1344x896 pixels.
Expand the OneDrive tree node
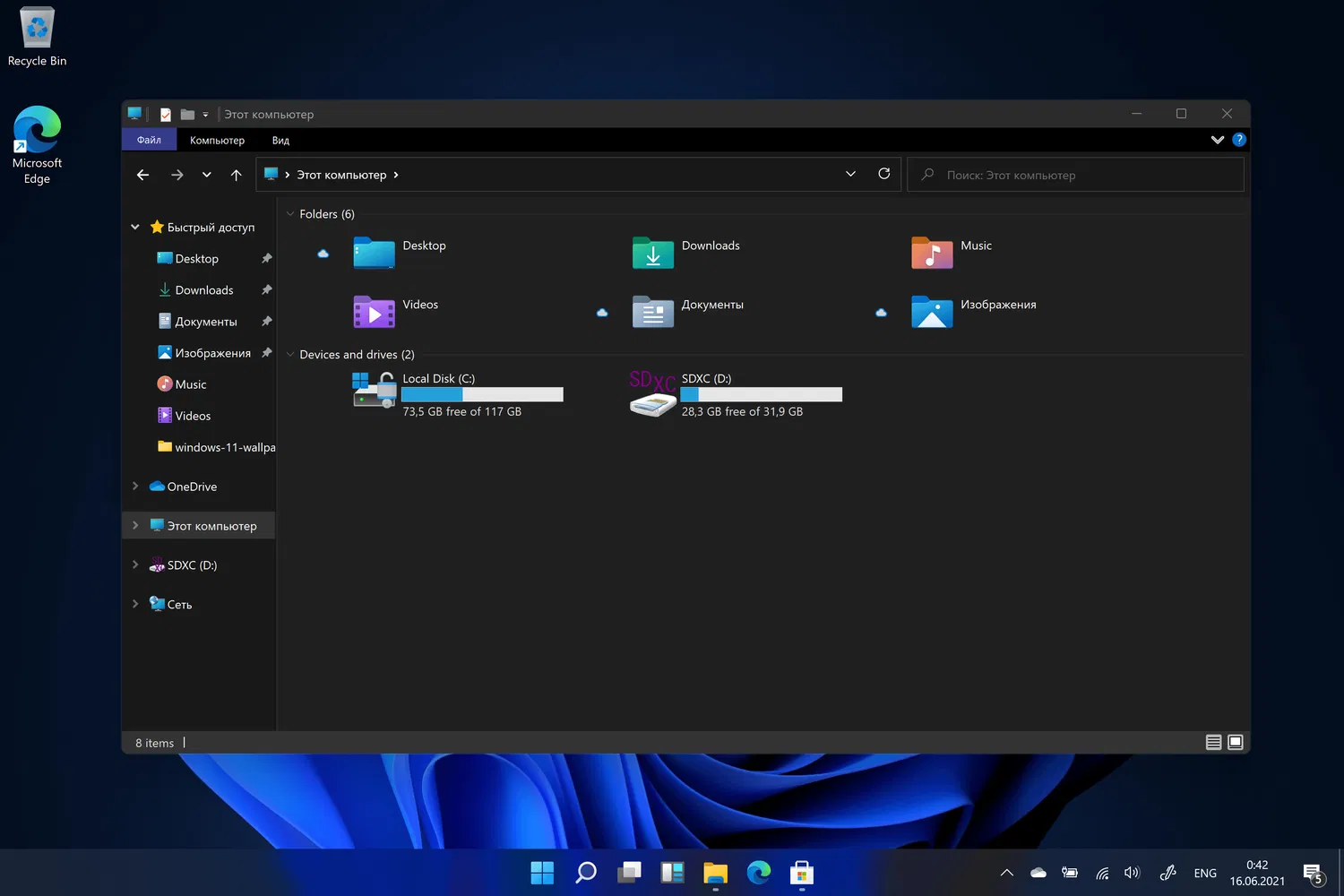(x=135, y=487)
